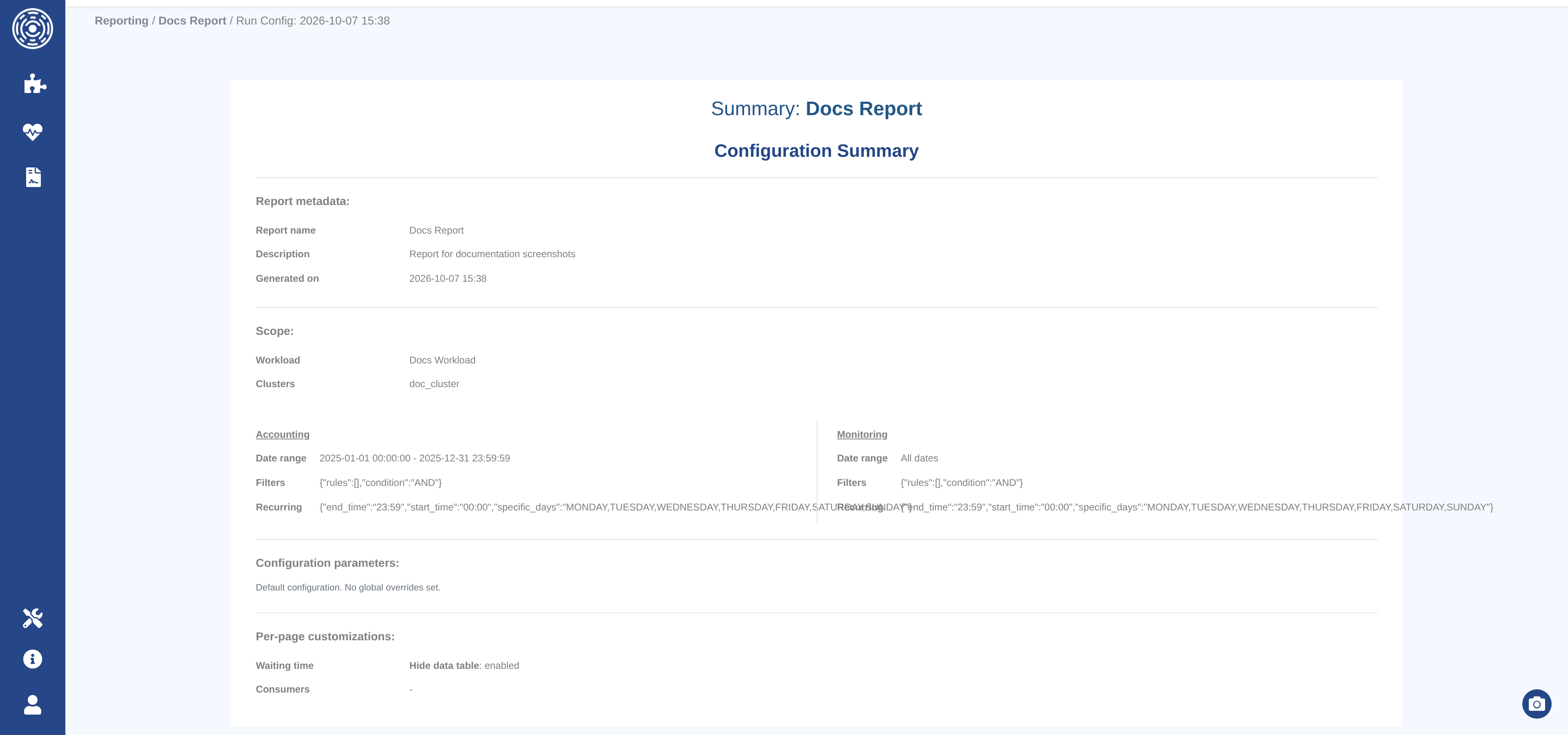Open Docs Report breadcrumb link
The image size is (1568, 735).
pos(192,21)
